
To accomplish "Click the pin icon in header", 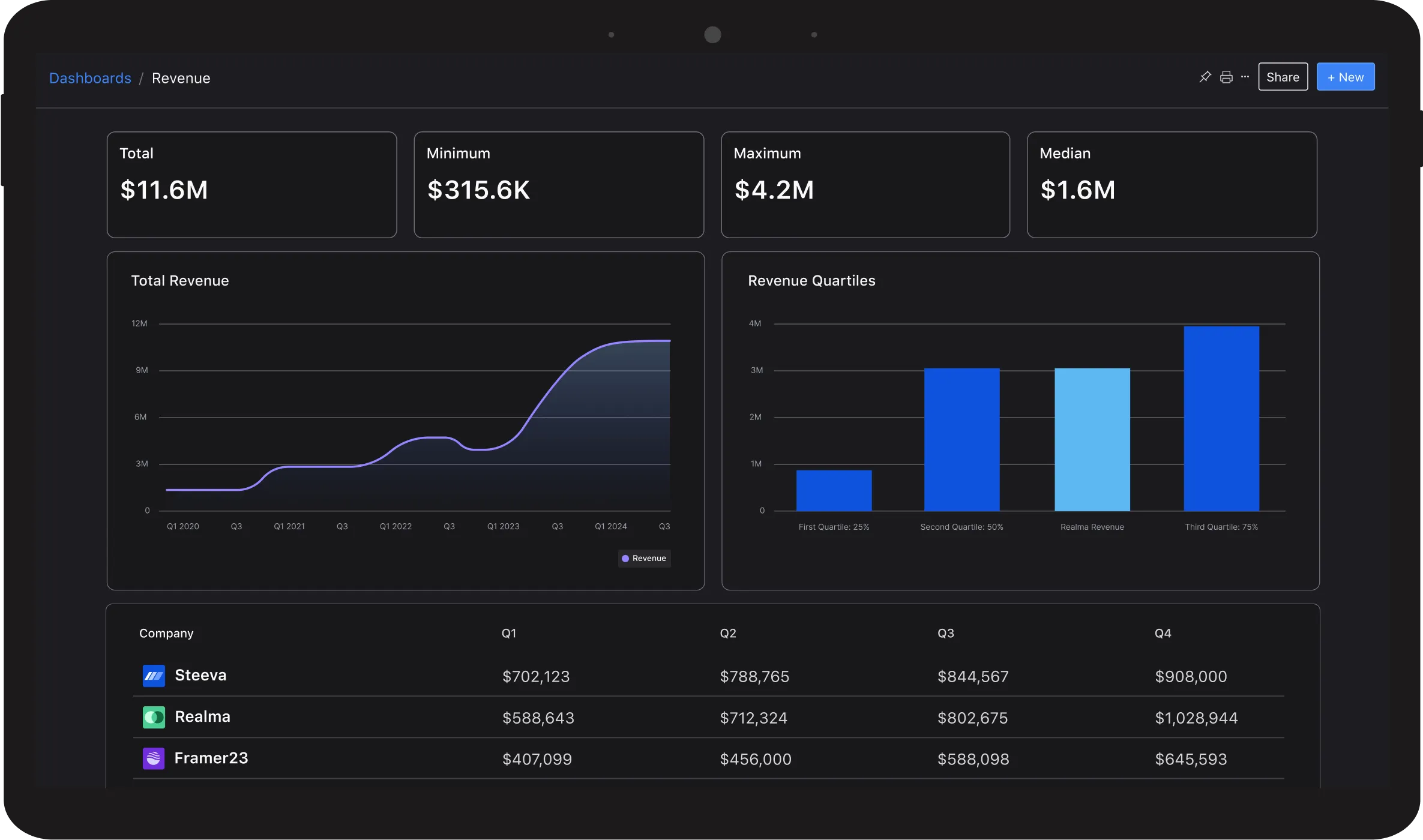I will pos(1205,77).
